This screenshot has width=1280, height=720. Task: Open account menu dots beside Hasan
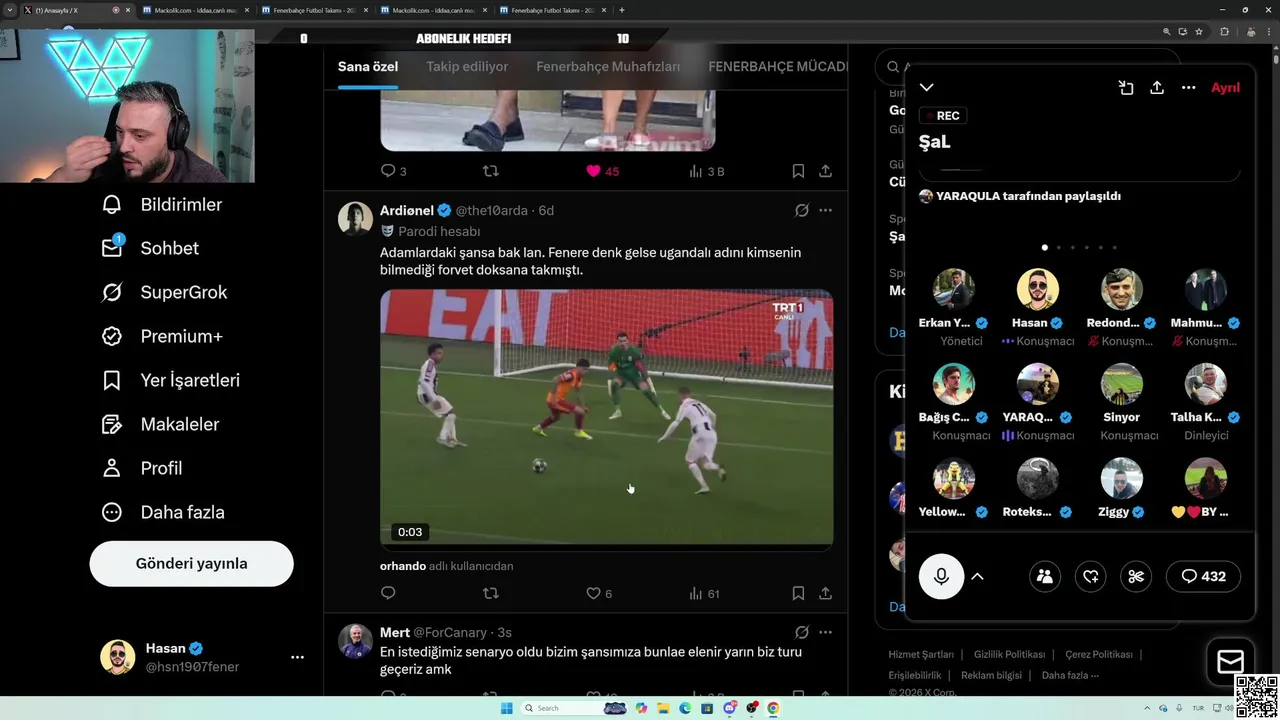coord(297,657)
